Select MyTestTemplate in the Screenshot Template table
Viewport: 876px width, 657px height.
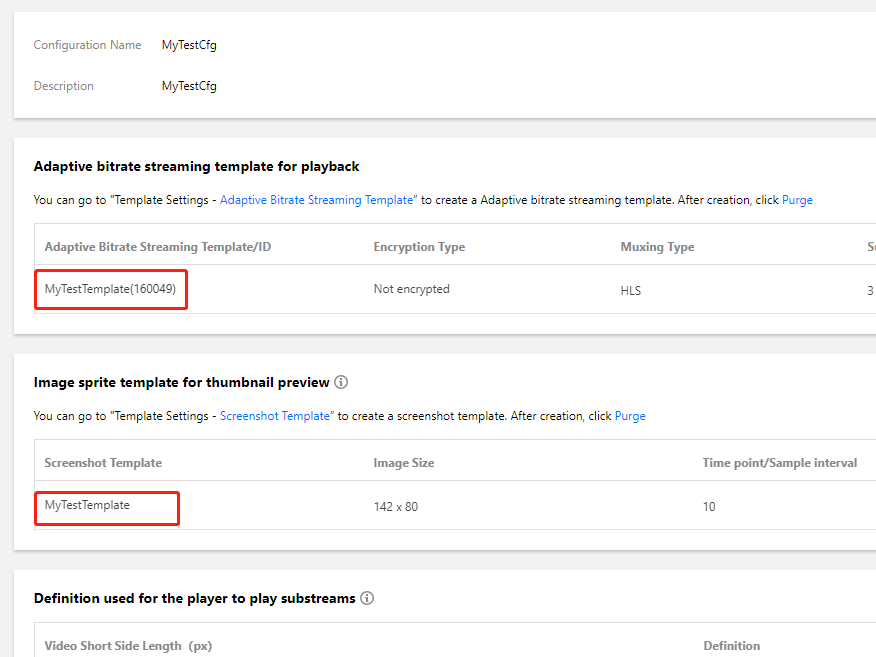(x=88, y=505)
